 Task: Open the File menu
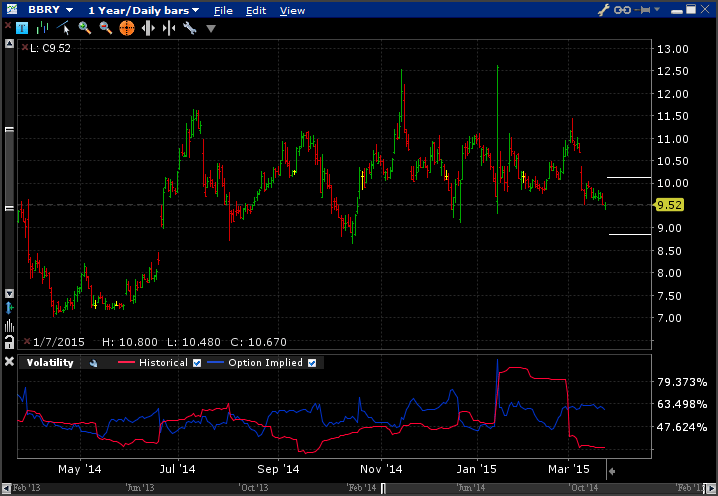(223, 10)
